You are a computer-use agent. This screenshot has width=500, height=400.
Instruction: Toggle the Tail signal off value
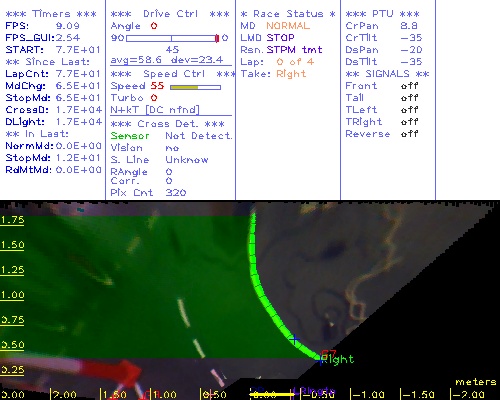pyautogui.click(x=409, y=98)
